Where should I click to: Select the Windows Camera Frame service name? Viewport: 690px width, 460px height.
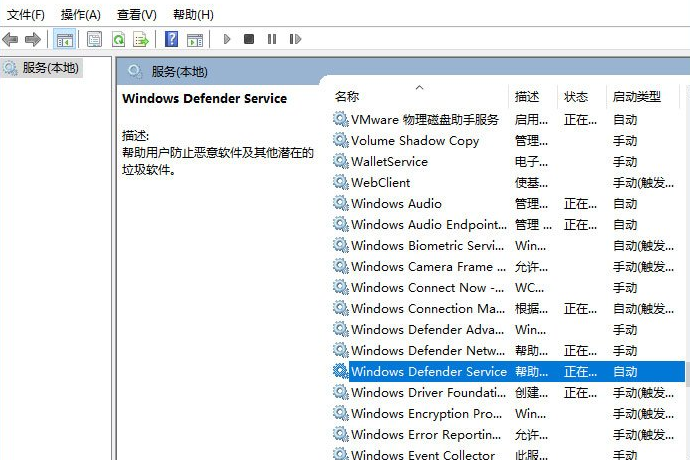[x=429, y=267]
